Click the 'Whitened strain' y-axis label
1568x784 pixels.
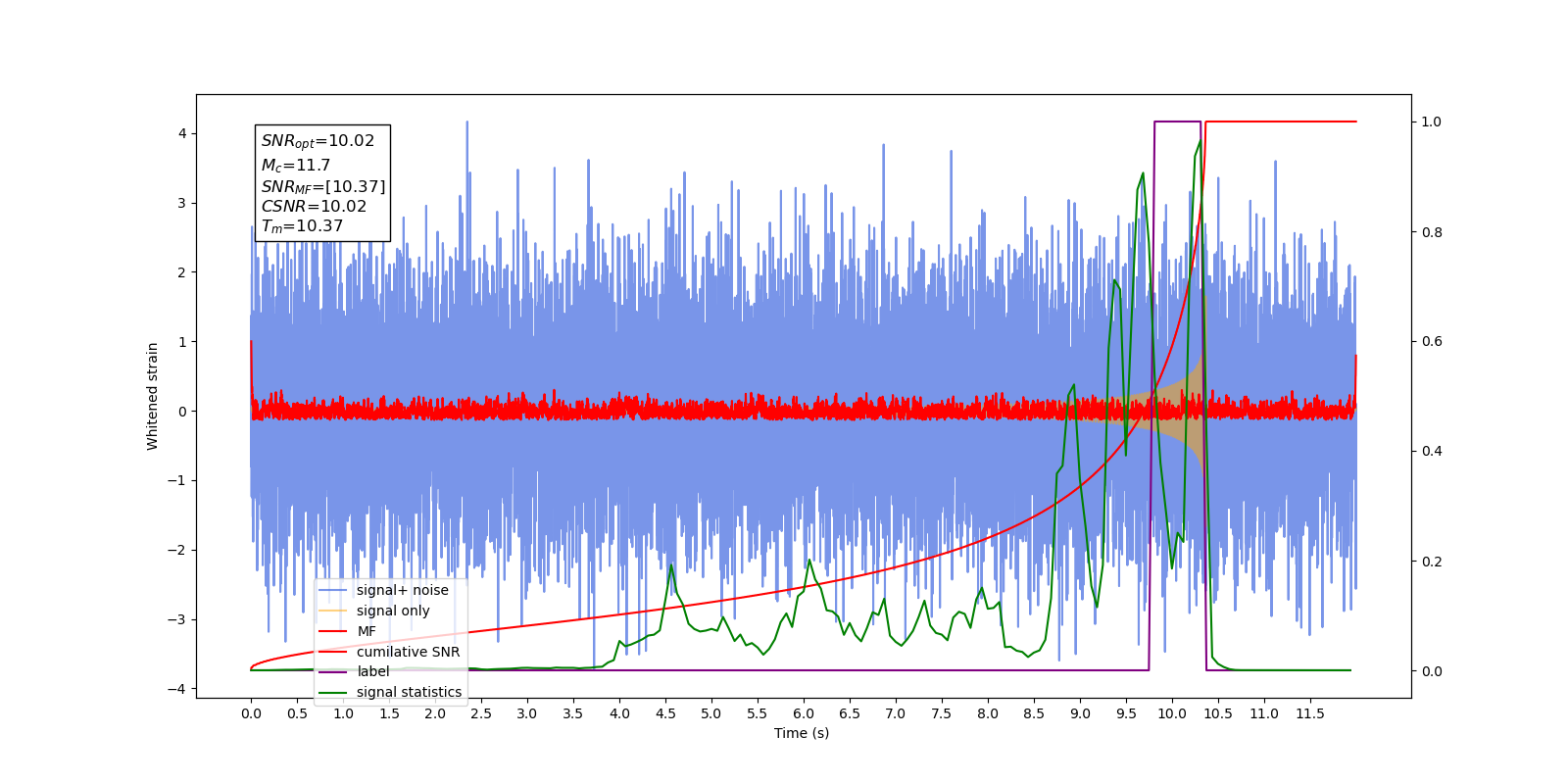click(x=152, y=396)
